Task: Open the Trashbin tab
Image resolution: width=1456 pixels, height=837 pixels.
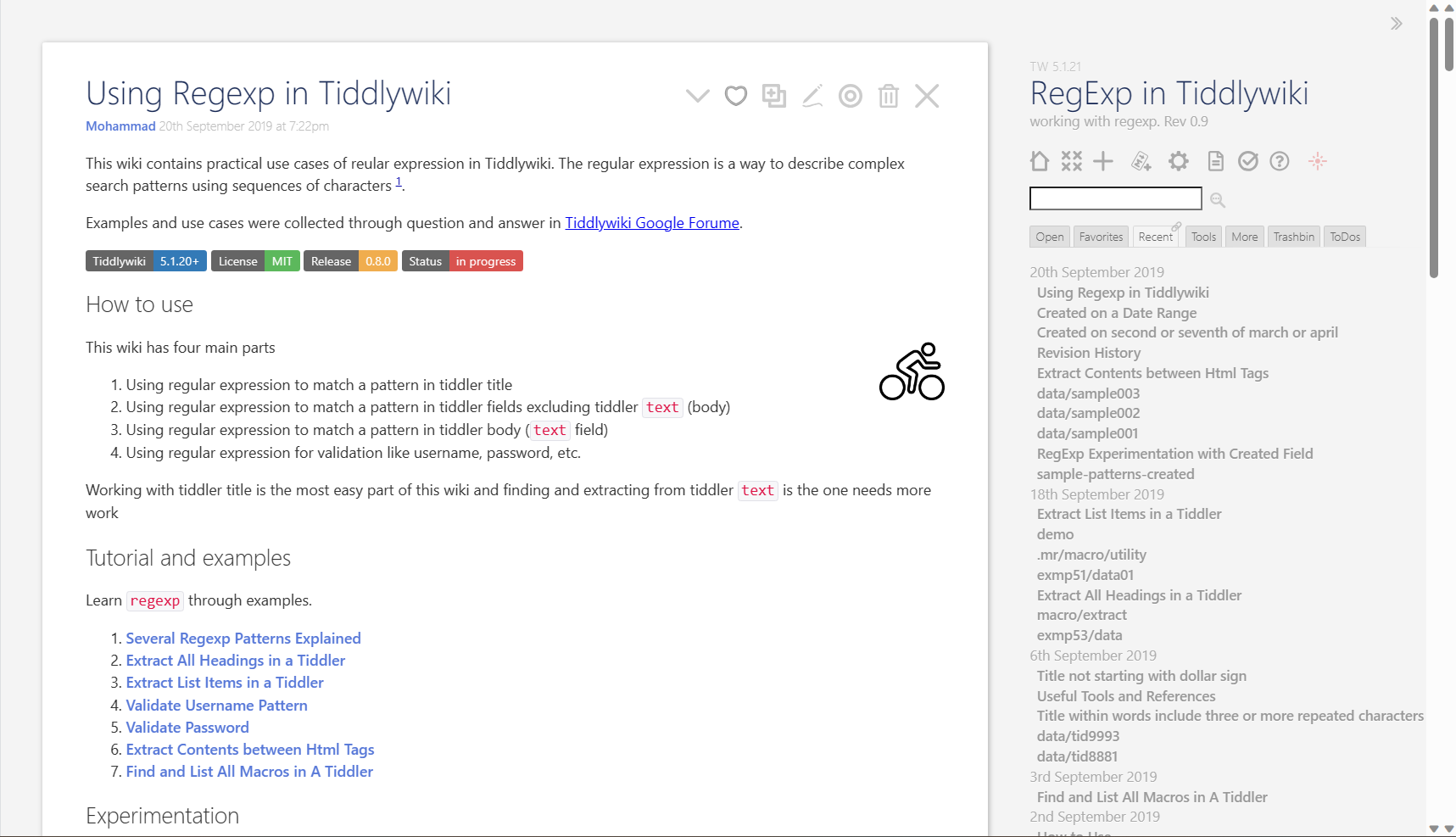Action: click(1294, 237)
